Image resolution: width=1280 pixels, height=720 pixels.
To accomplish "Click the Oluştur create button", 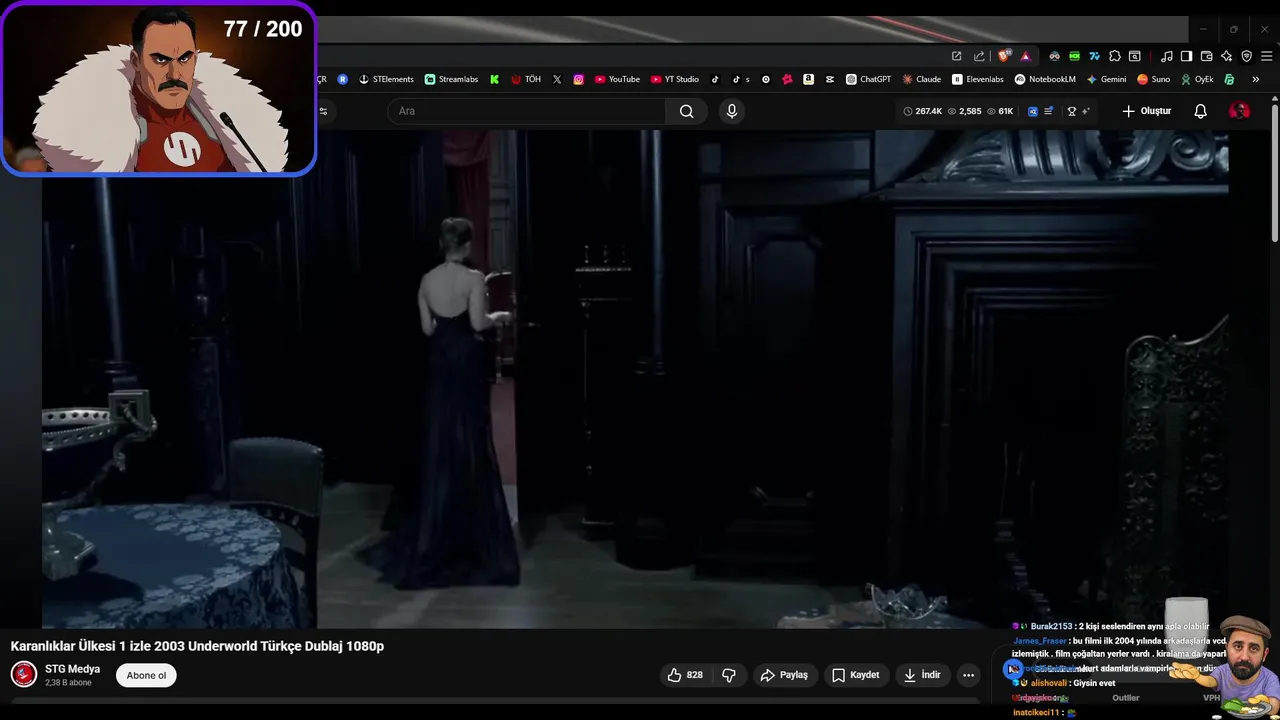I will pos(1147,111).
